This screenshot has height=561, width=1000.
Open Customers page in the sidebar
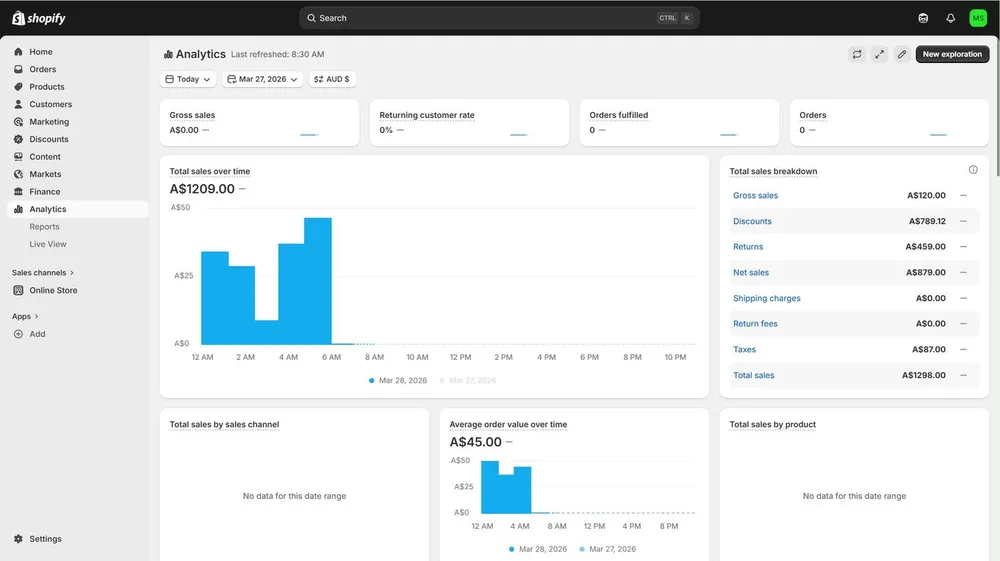tap(50, 104)
